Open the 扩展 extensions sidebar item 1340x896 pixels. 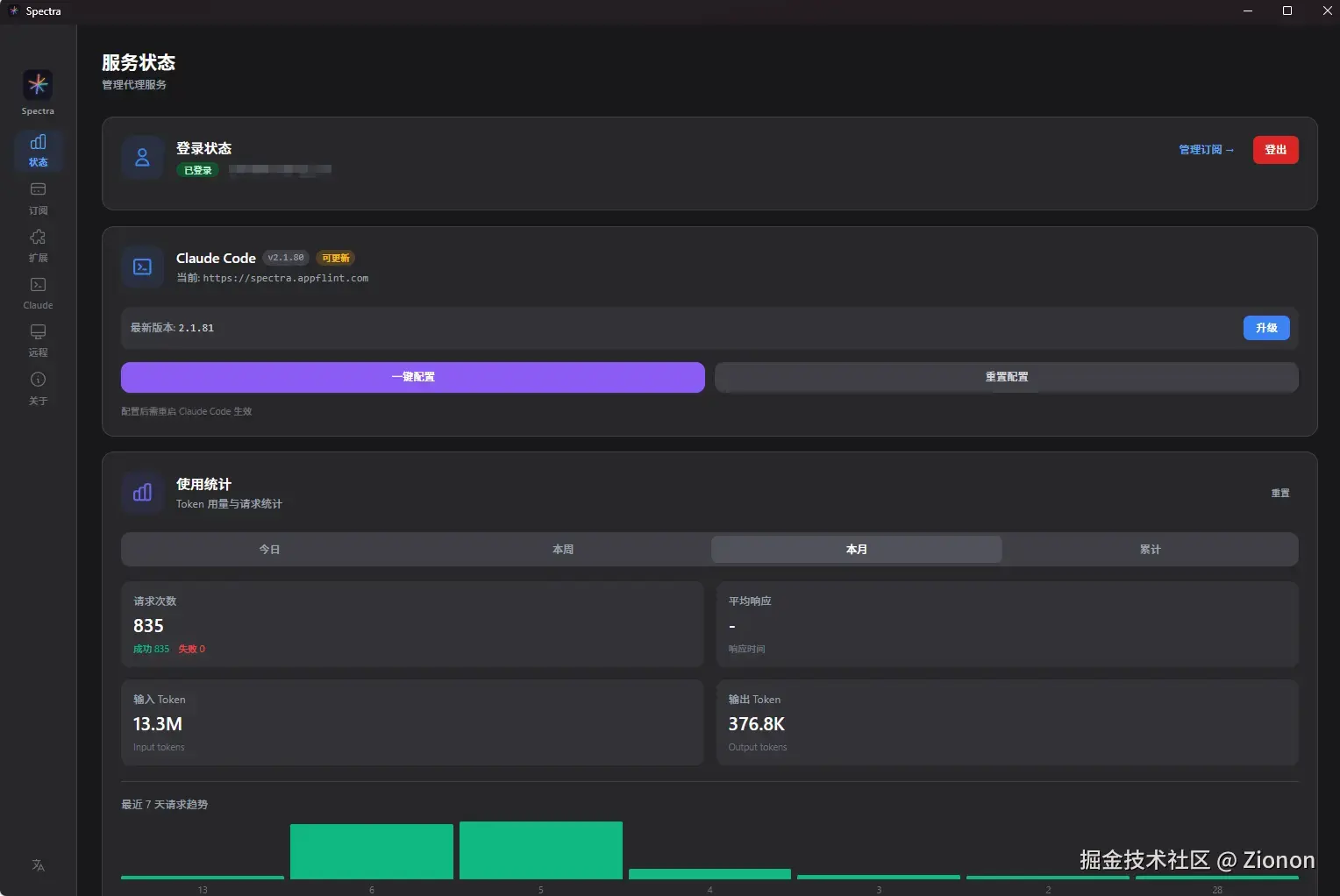pos(38,245)
